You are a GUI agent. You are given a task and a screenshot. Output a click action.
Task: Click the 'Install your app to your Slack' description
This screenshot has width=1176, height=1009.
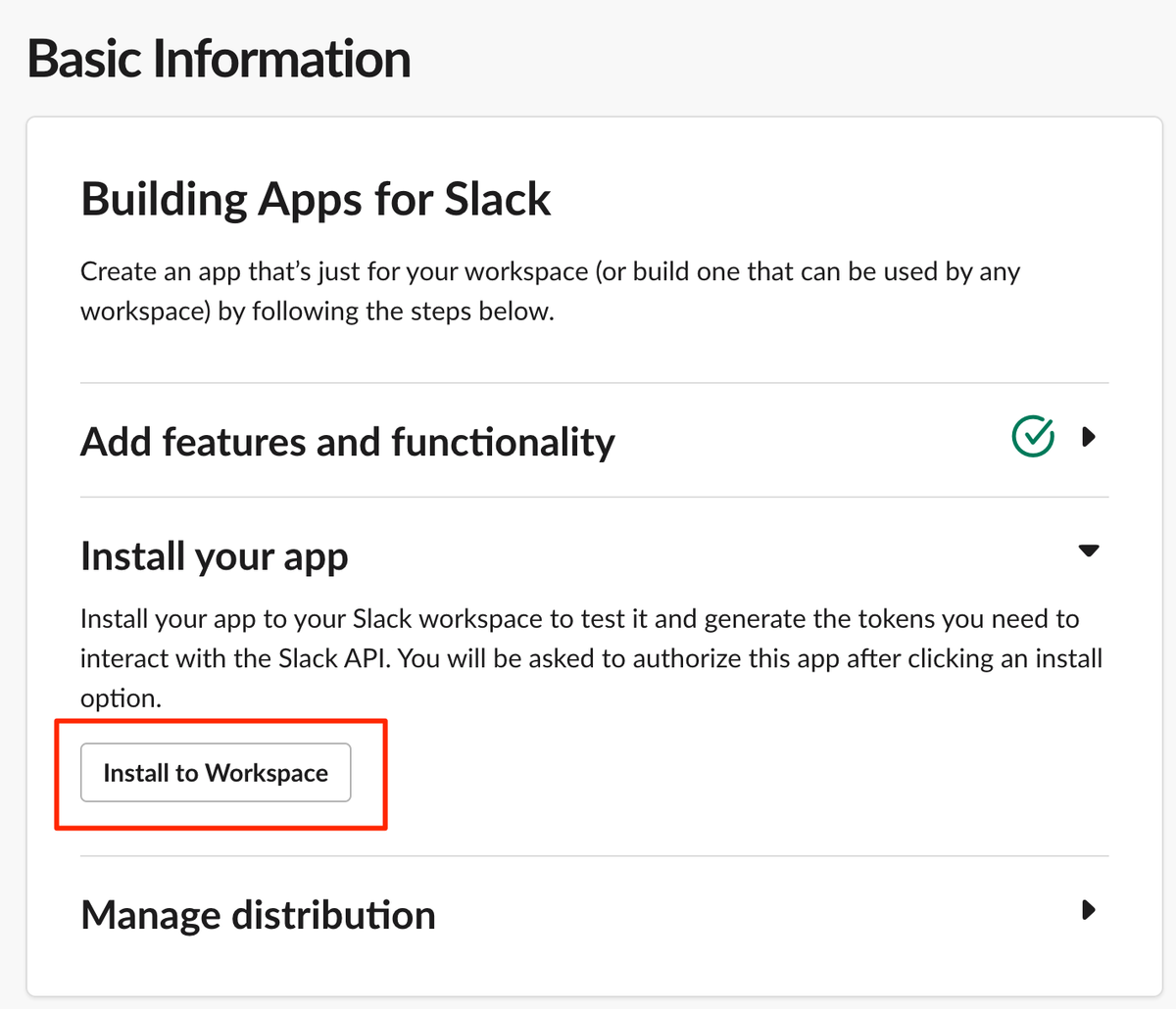591,658
